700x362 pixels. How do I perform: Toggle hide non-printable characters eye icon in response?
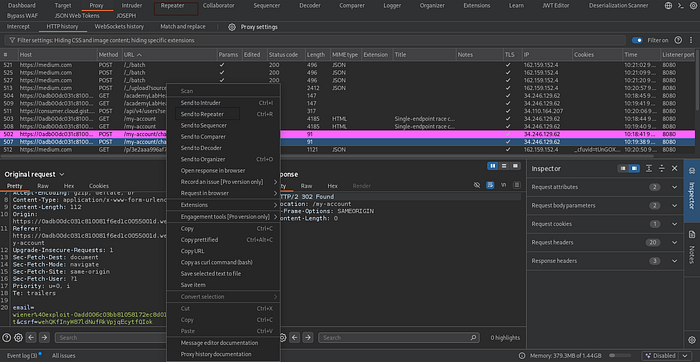point(477,185)
